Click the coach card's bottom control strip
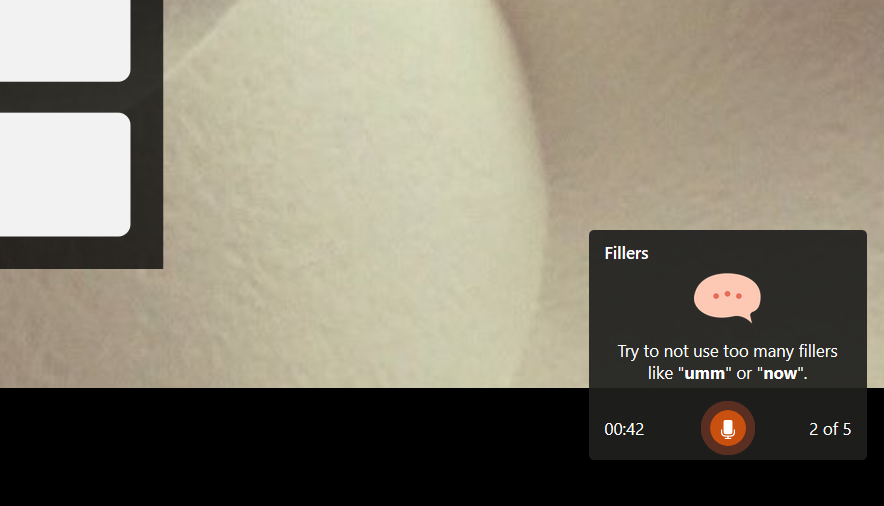The width and height of the screenshot is (884, 506). tap(727, 424)
